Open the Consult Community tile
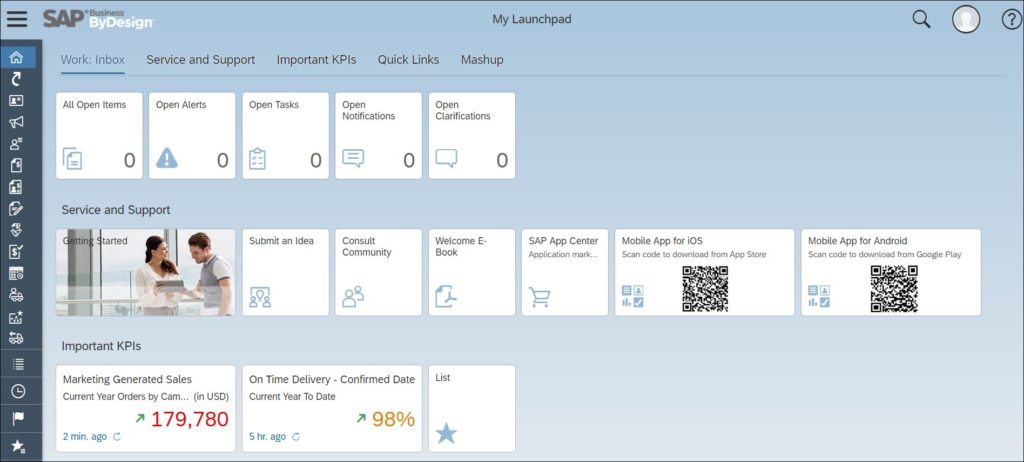 coord(379,272)
